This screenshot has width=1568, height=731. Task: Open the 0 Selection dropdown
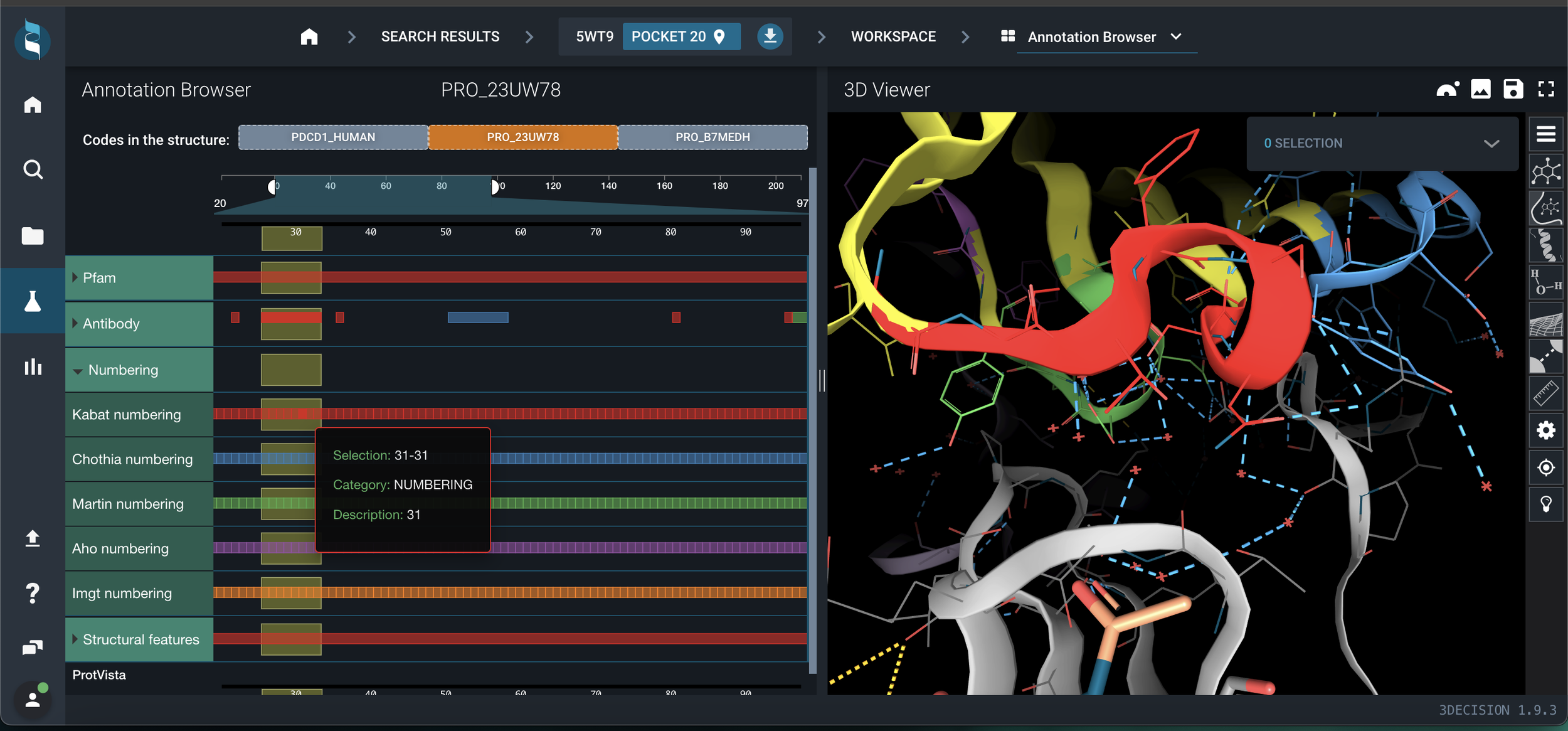pos(1491,144)
